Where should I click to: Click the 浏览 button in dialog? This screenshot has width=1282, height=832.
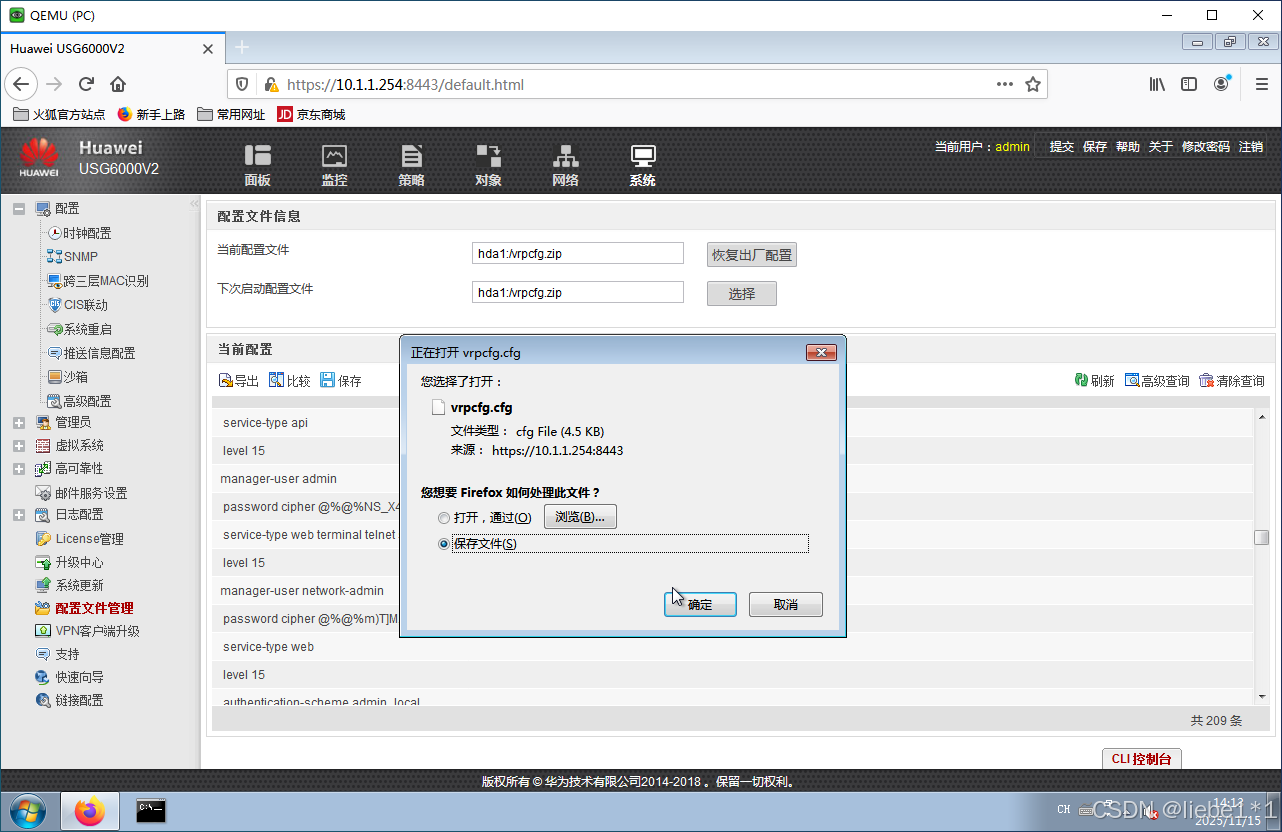[x=580, y=517]
